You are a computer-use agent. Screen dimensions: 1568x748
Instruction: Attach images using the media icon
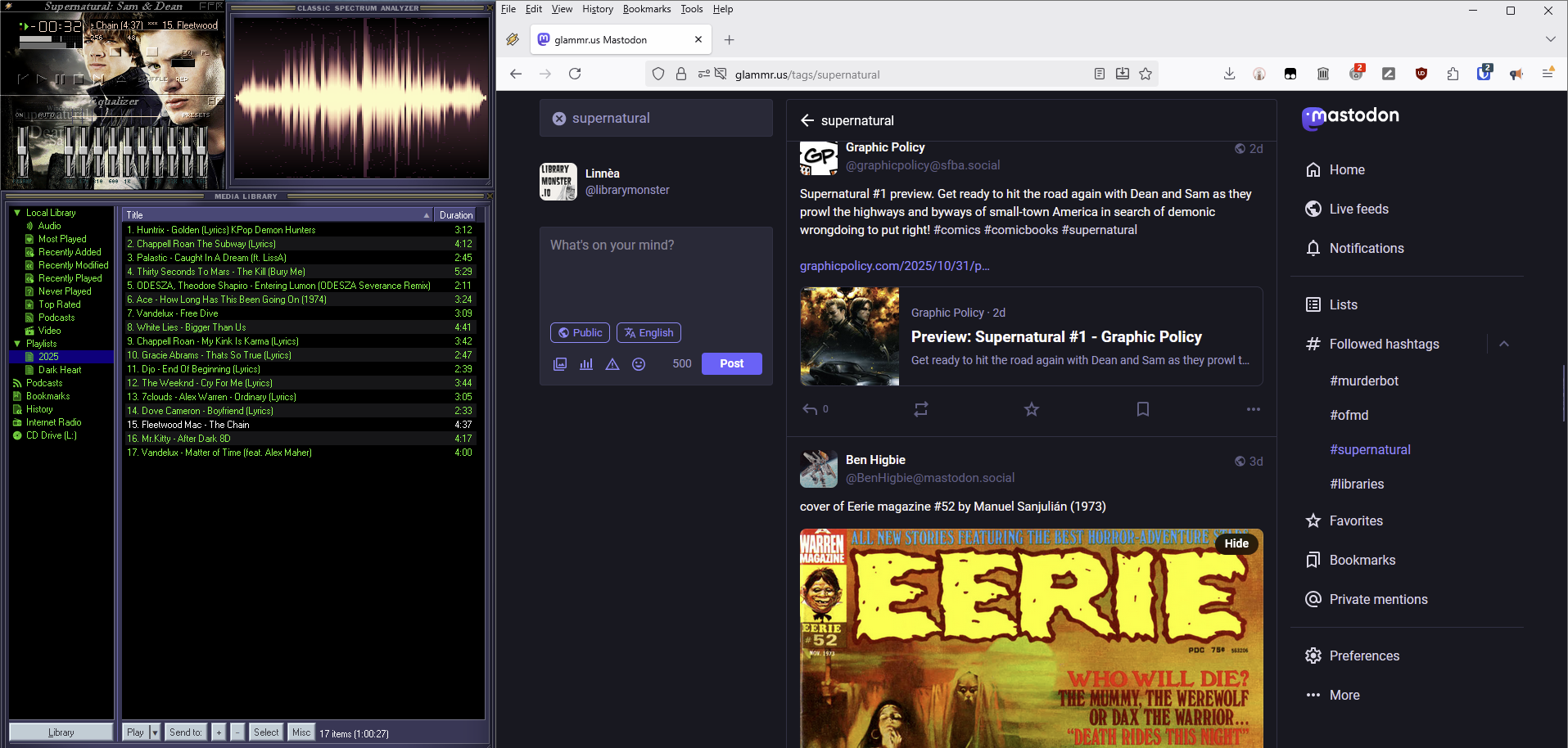pos(560,364)
